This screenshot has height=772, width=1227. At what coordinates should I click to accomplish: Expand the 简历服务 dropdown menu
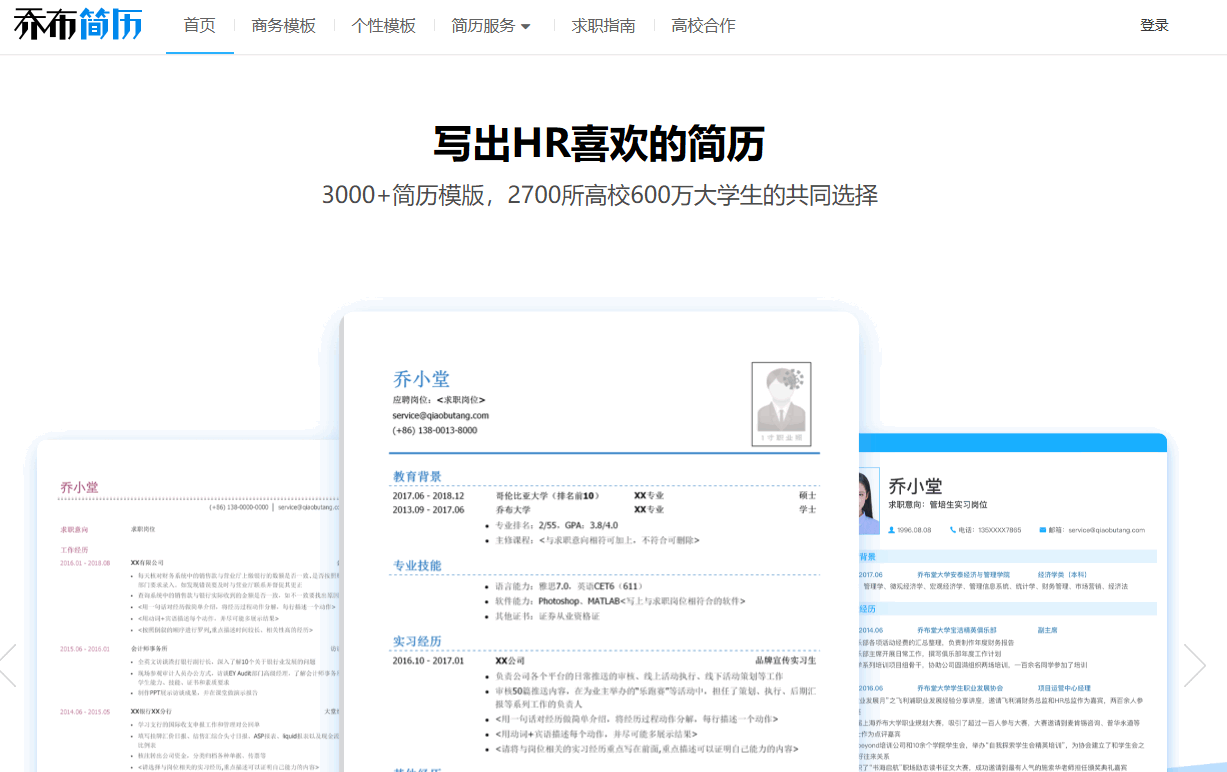click(x=483, y=26)
